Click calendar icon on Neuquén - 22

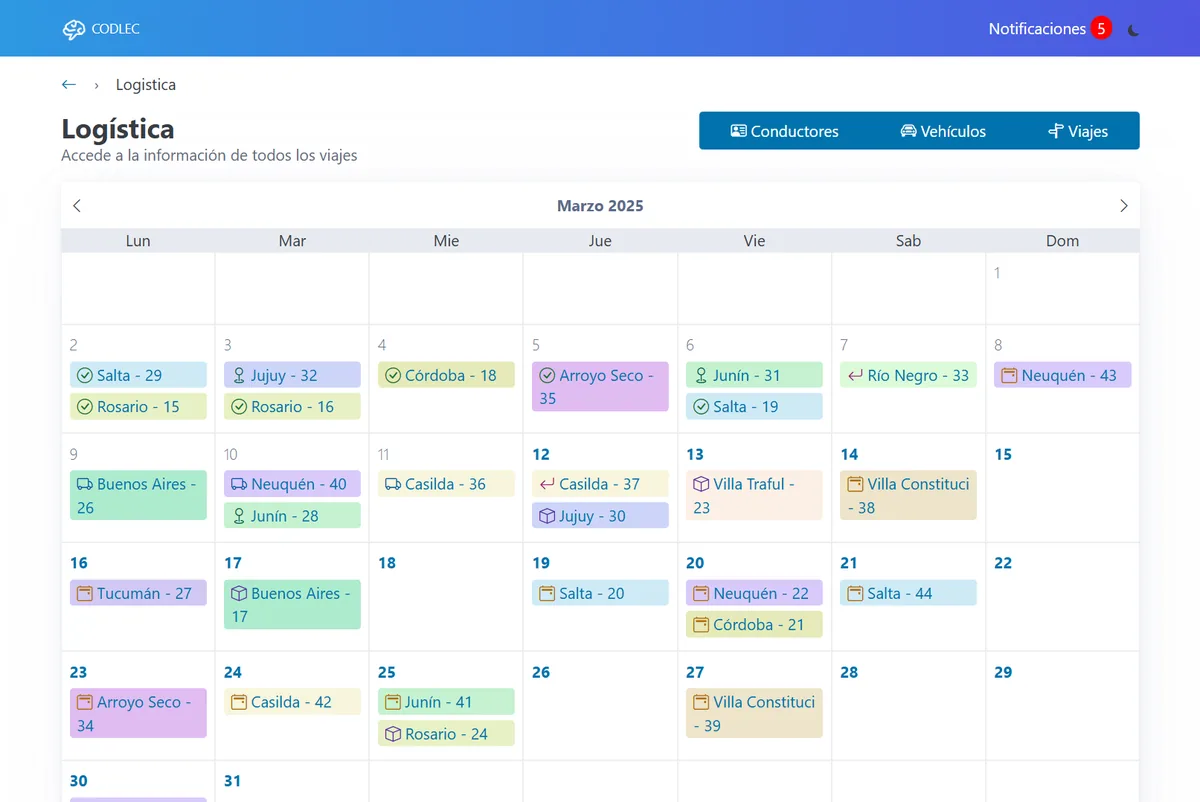[701, 593]
